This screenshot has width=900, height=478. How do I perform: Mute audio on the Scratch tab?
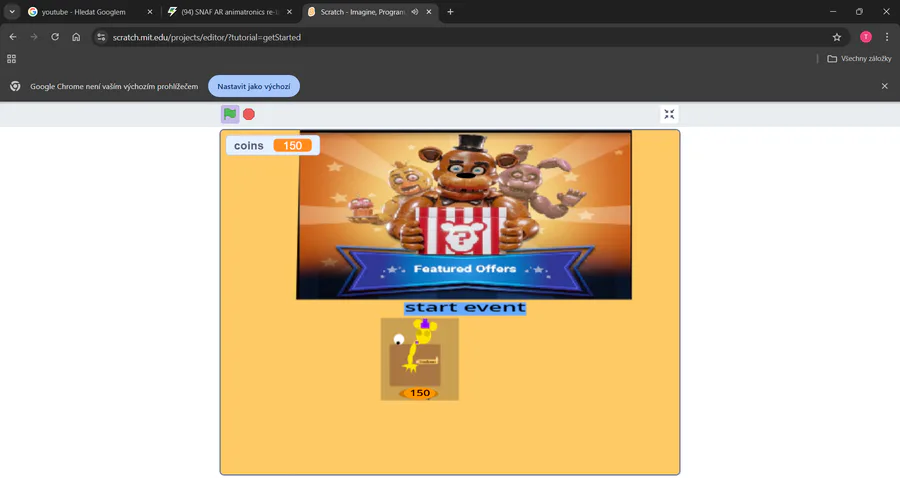414,12
